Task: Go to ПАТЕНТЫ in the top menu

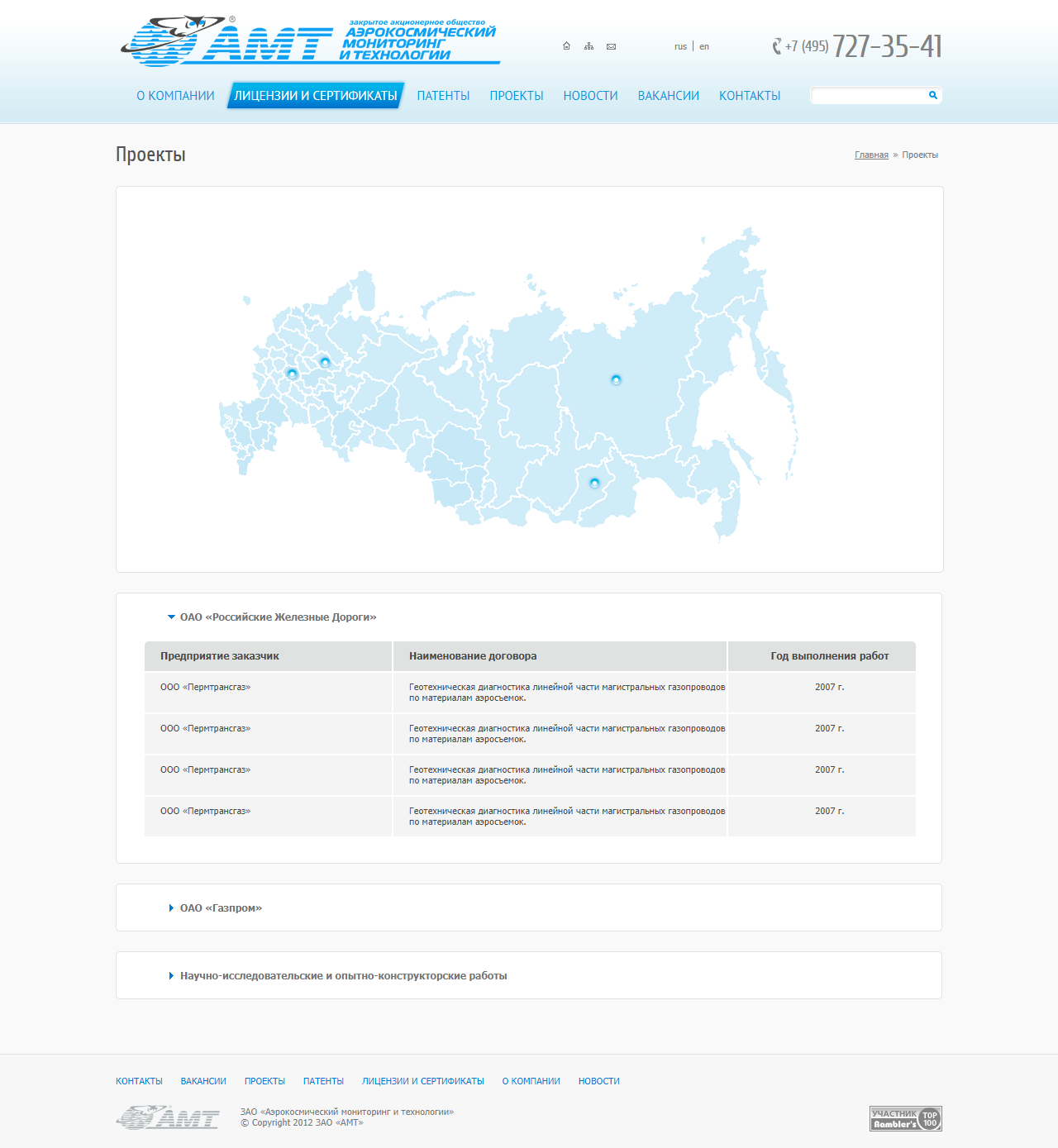Action: 443,96
